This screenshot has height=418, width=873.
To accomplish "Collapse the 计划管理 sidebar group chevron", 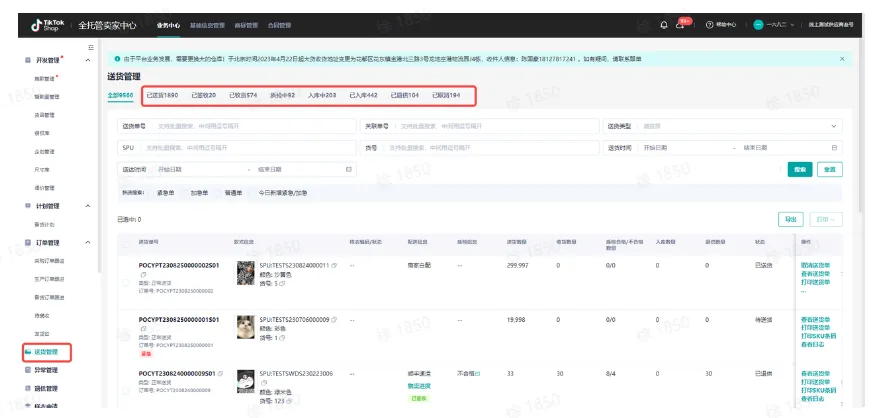I will pyautogui.click(x=87, y=206).
